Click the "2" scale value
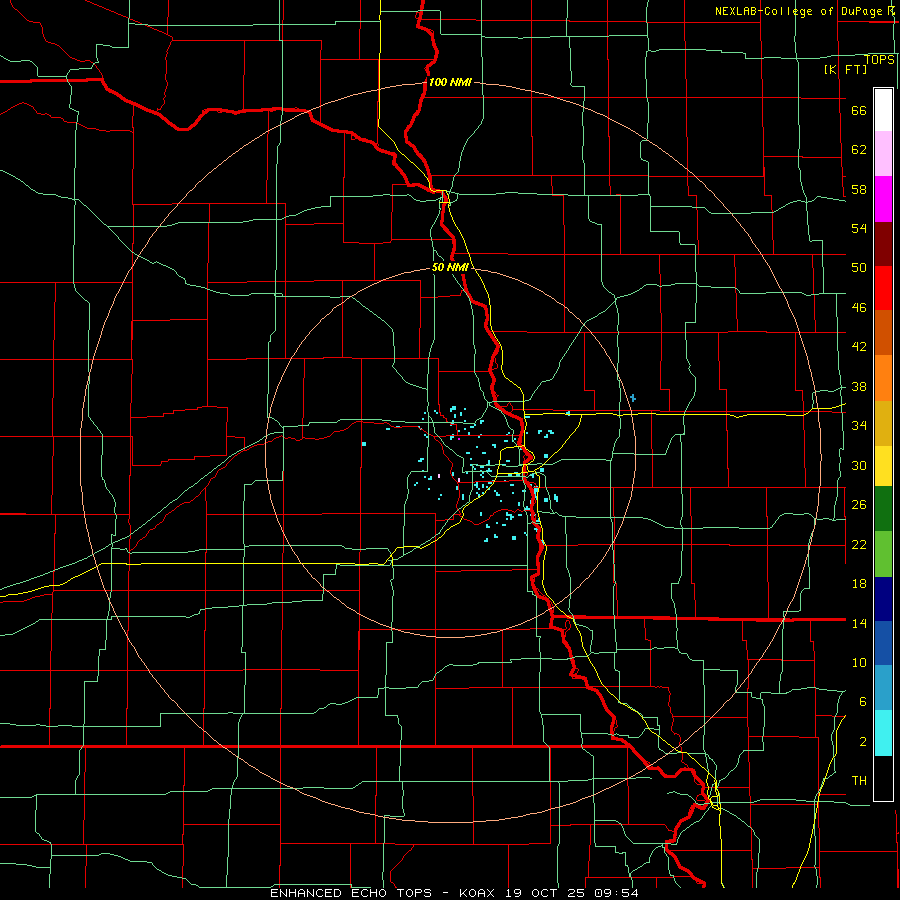Screen dimensions: 900x900 pos(862,742)
